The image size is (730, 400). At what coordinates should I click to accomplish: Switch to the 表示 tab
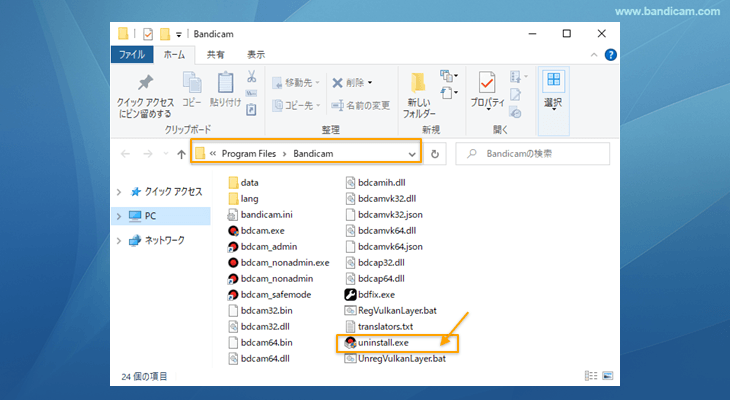pos(256,54)
